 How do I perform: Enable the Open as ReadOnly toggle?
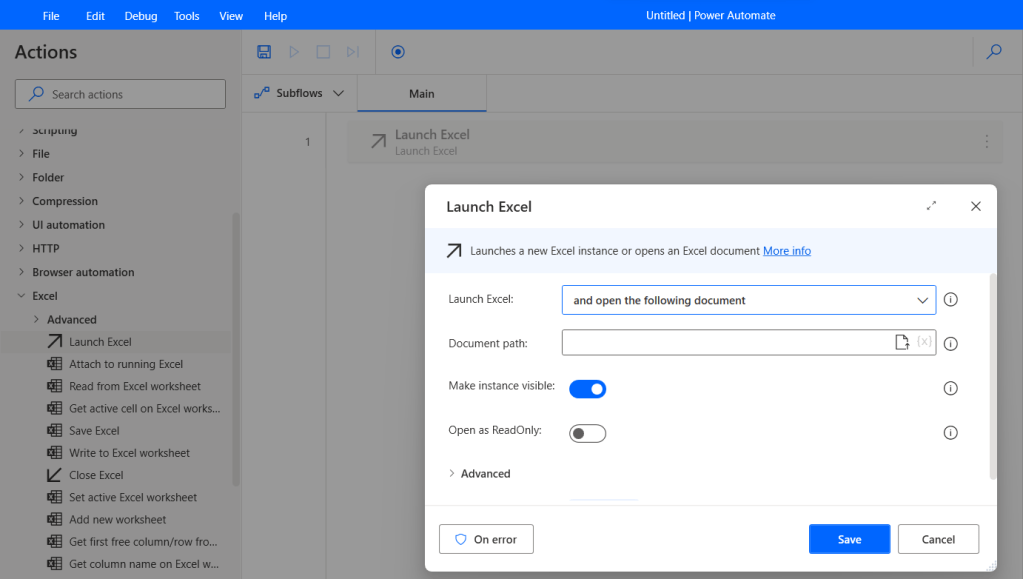coord(588,433)
